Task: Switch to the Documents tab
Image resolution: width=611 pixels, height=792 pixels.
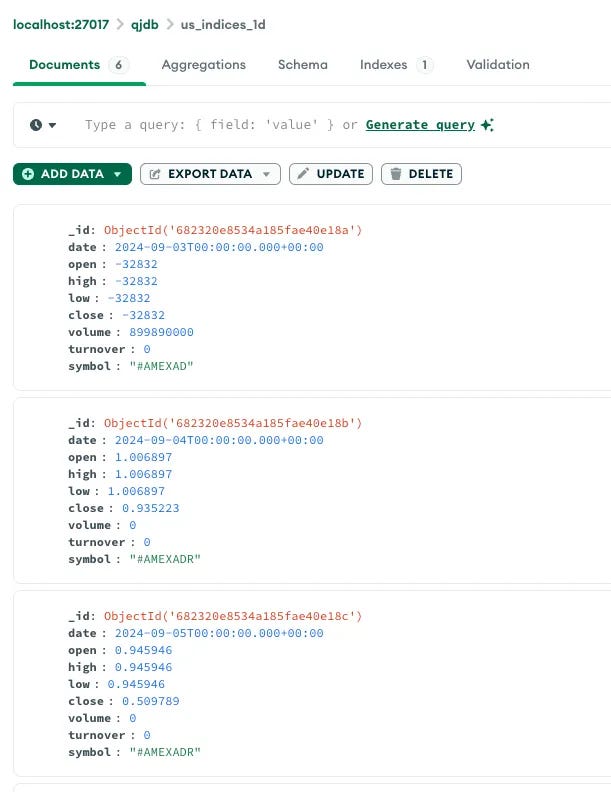Action: [x=79, y=65]
